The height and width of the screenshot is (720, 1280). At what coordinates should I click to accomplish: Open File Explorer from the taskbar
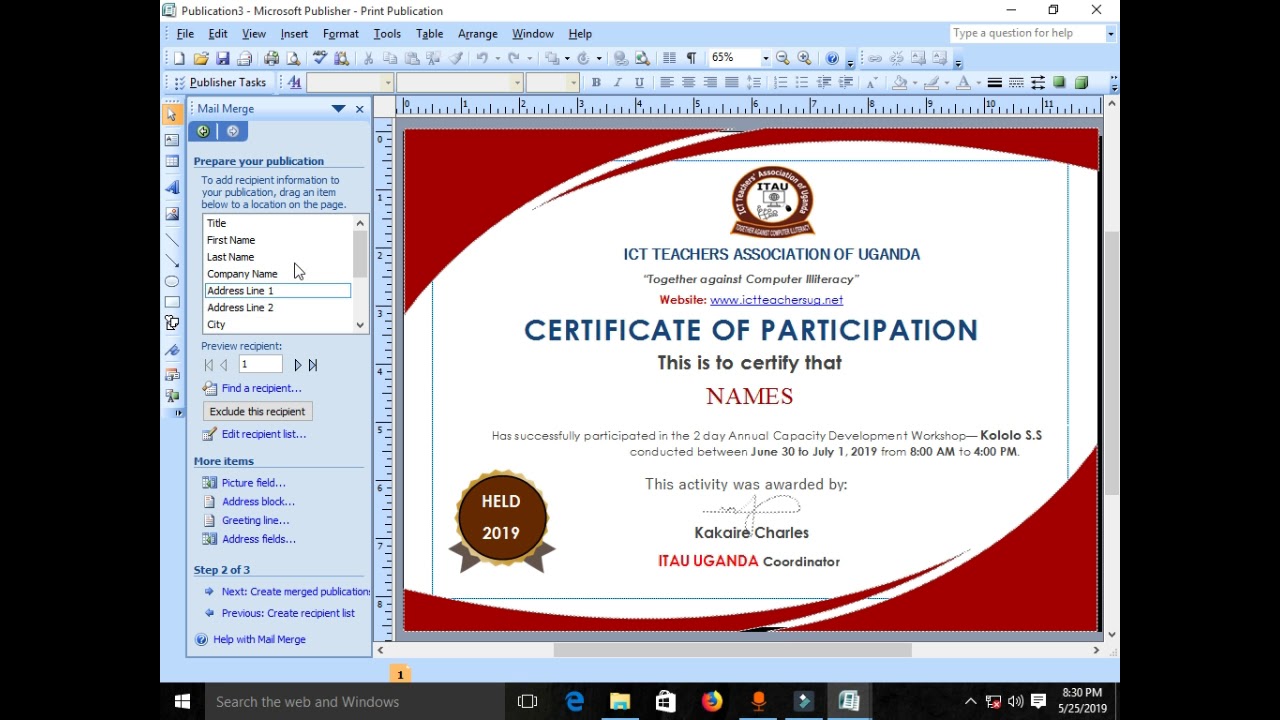[x=620, y=702]
